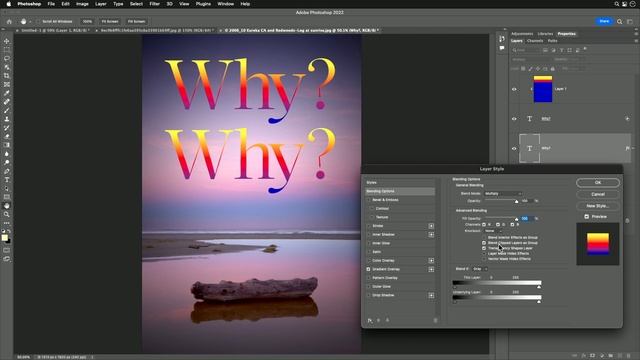
Task: Open the search icon at top right
Action: (619, 21)
